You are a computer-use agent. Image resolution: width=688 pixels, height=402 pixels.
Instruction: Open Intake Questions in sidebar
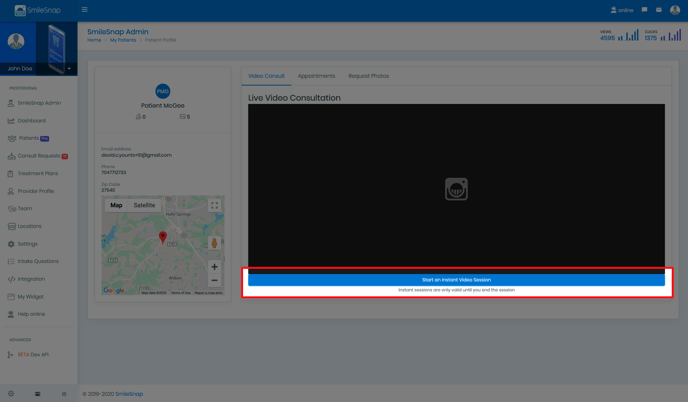(x=39, y=261)
